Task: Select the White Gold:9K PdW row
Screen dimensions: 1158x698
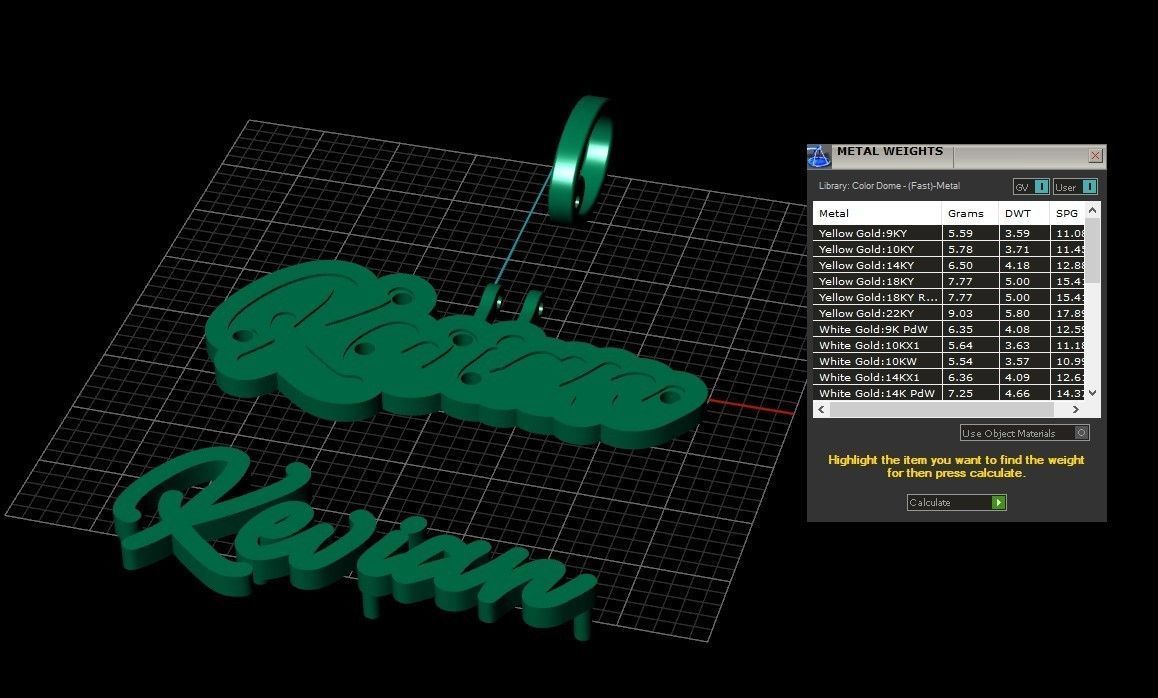Action: [949, 329]
